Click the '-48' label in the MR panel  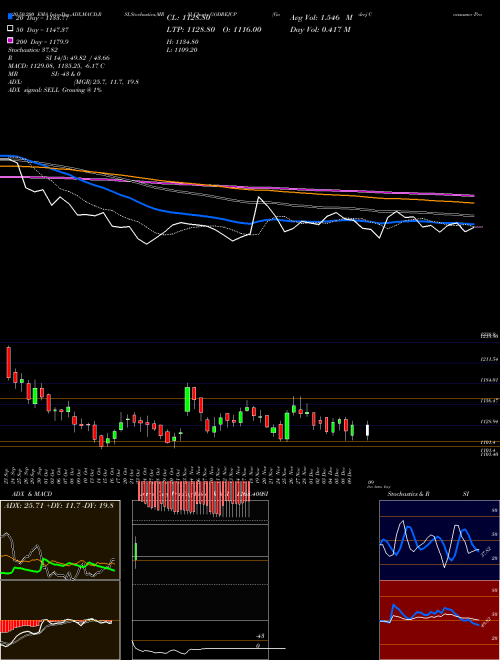[260, 636]
